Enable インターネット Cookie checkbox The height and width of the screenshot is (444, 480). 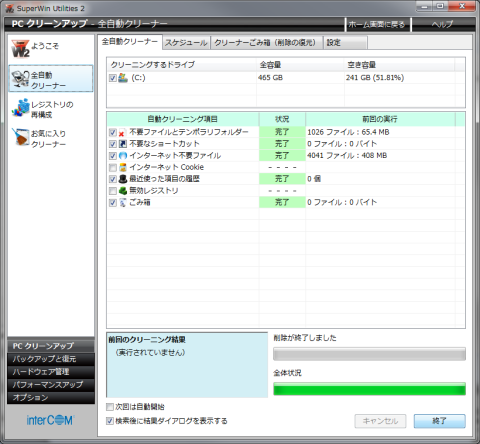[113, 167]
